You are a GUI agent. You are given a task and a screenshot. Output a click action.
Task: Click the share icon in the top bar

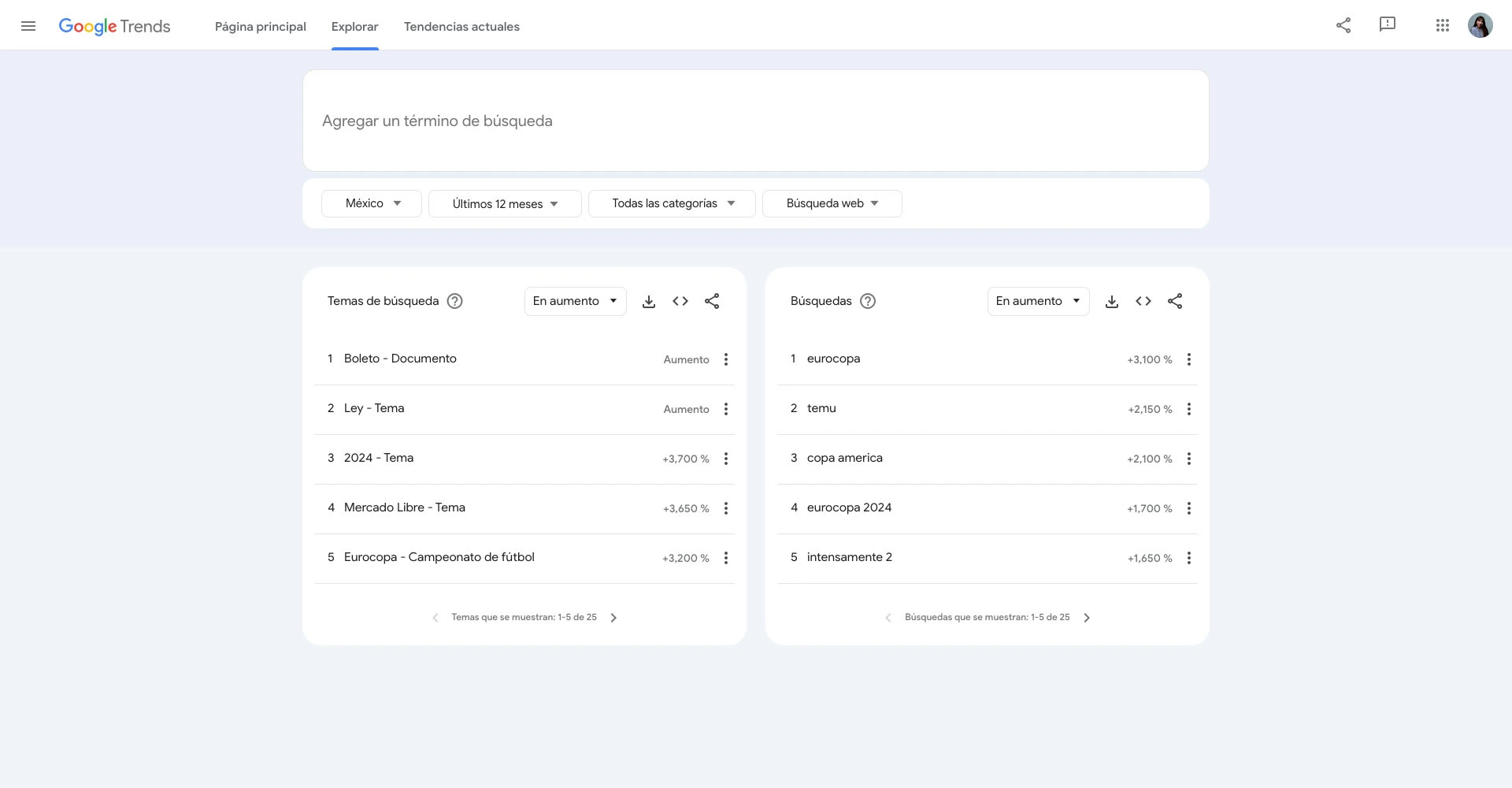click(x=1343, y=24)
